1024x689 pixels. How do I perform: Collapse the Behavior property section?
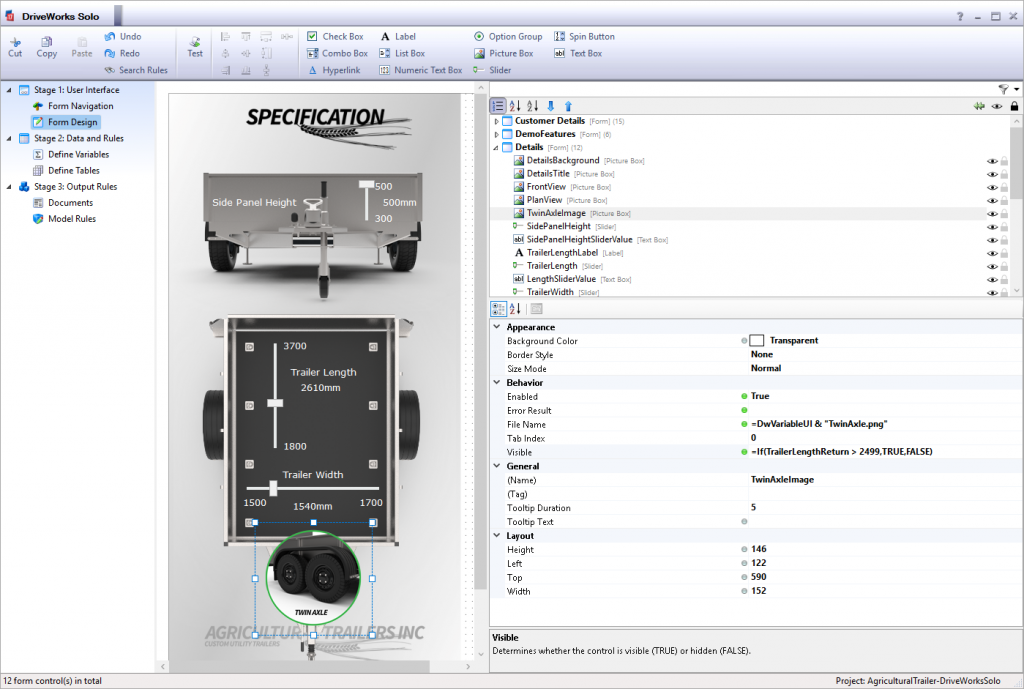[497, 382]
